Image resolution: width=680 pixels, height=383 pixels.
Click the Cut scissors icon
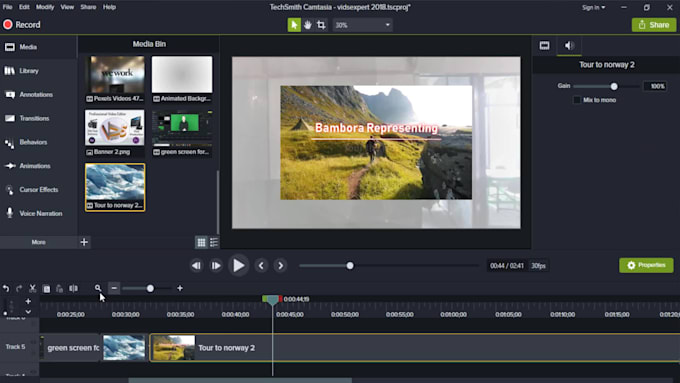pyautogui.click(x=33, y=288)
